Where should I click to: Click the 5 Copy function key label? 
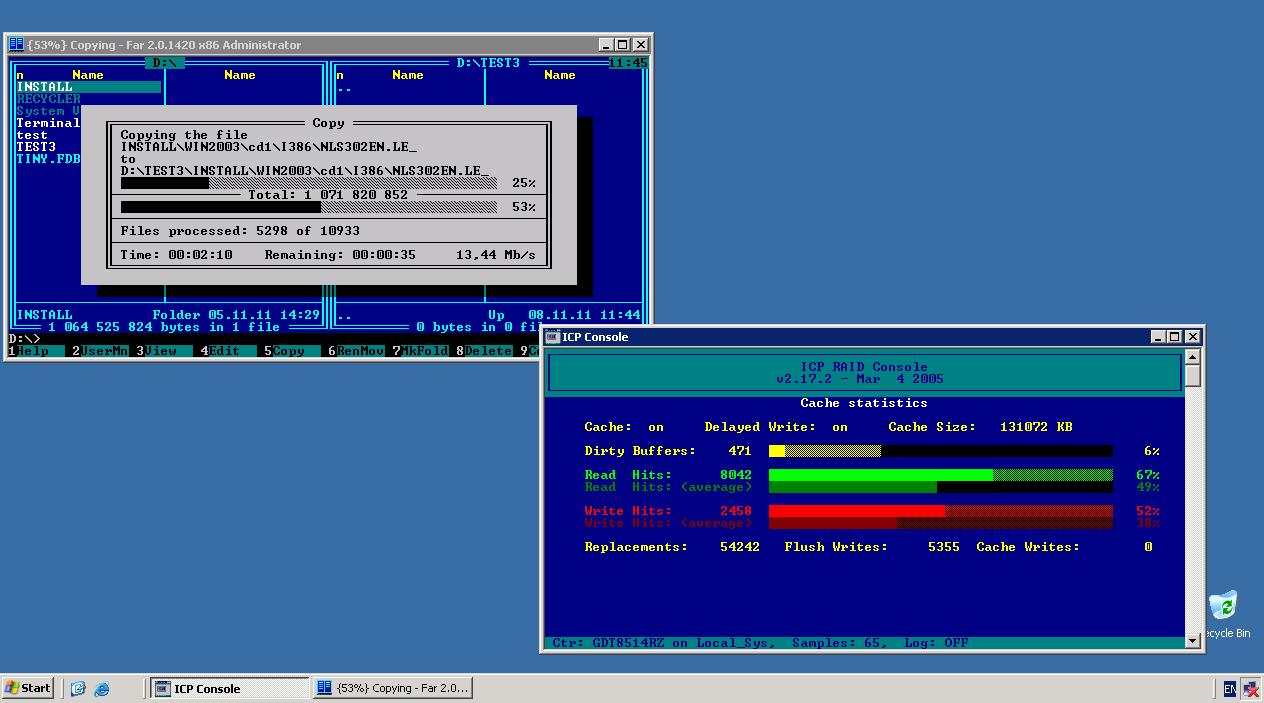click(x=286, y=351)
